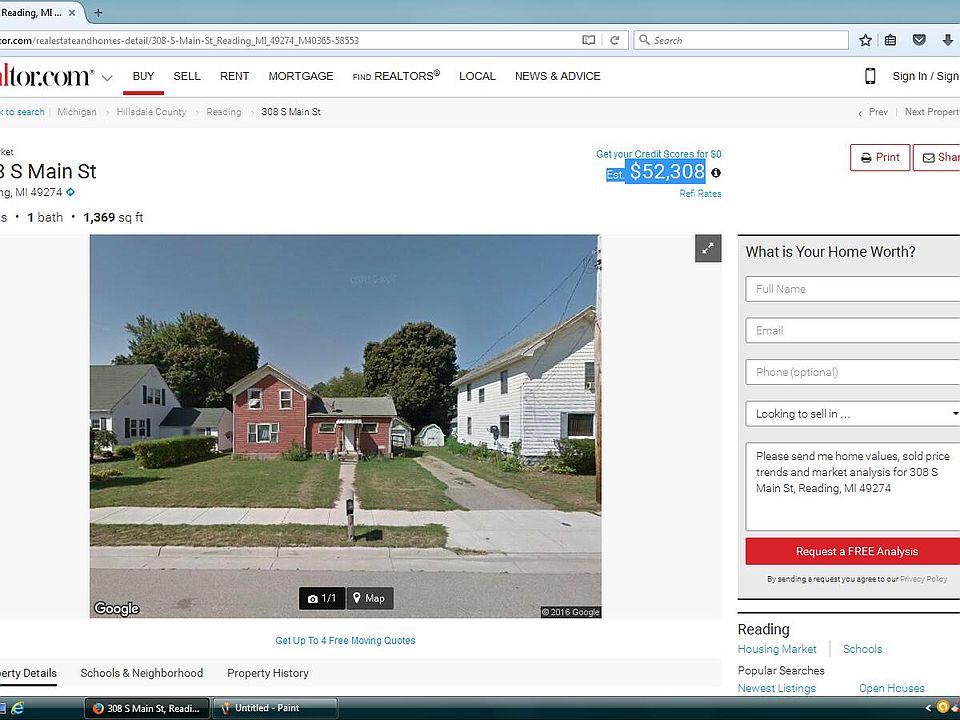Click the Map button on the photo
The height and width of the screenshot is (720, 960).
tap(368, 598)
